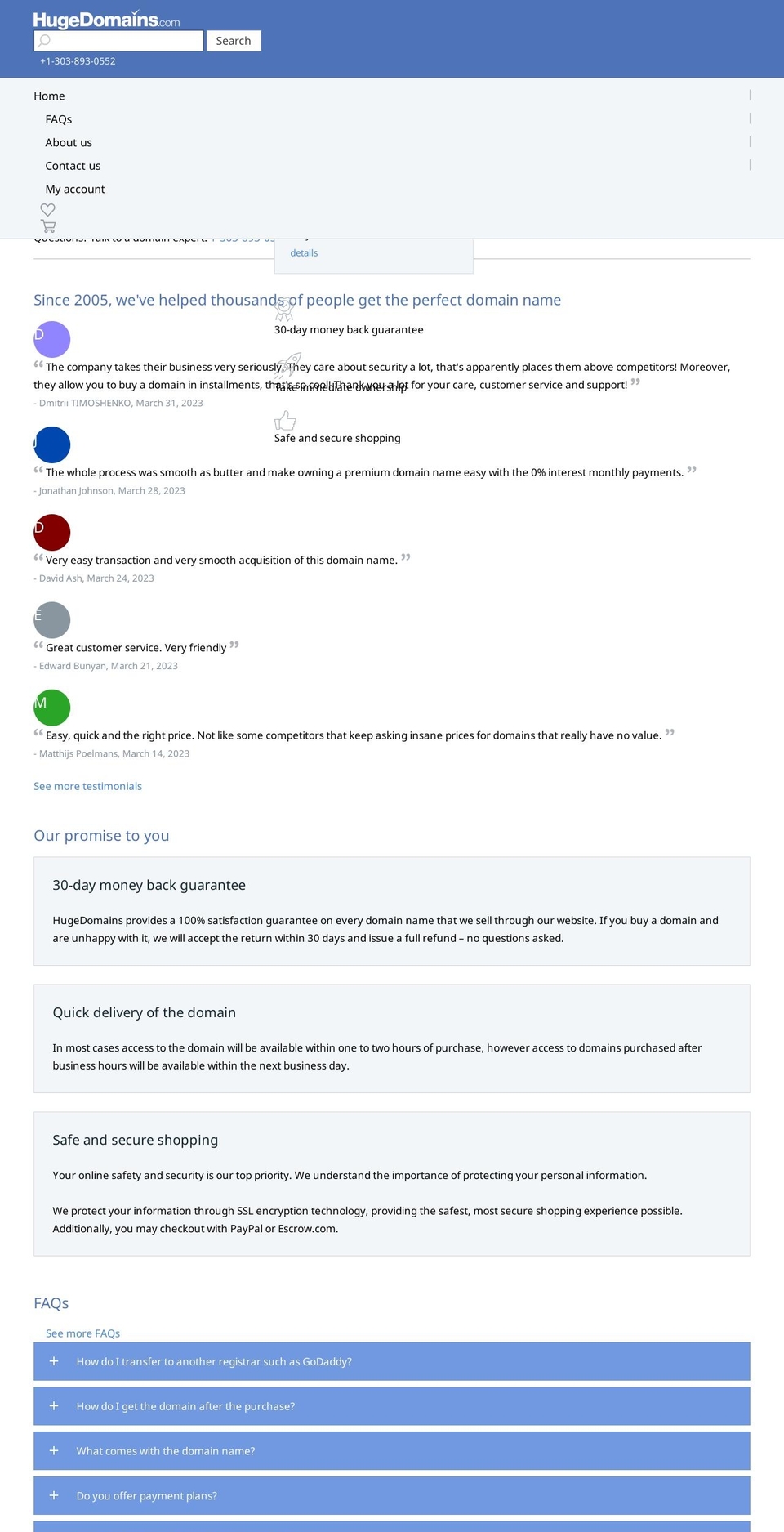Screen dimensions: 784x1532
Task: Expand 'Do you offer payment plans?' question
Action: pyautogui.click(x=392, y=1496)
